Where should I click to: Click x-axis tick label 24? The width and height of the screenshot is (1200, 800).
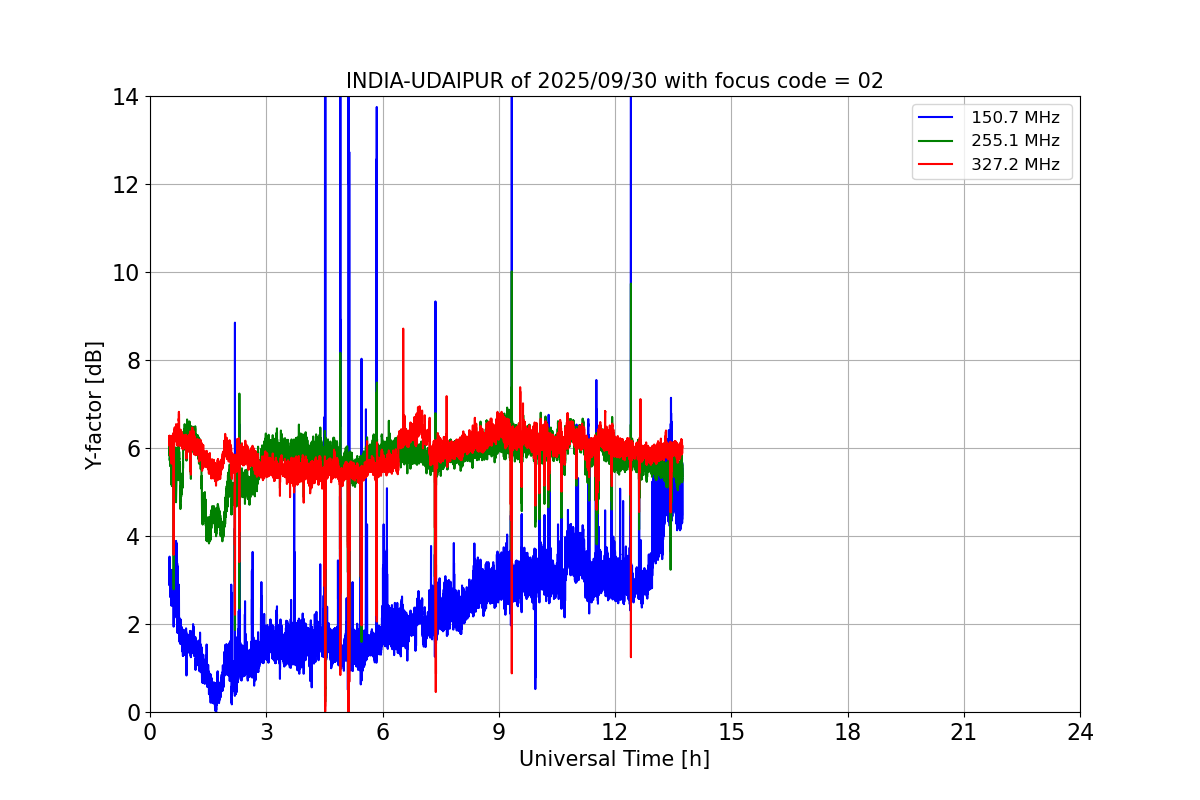[x=1080, y=733]
